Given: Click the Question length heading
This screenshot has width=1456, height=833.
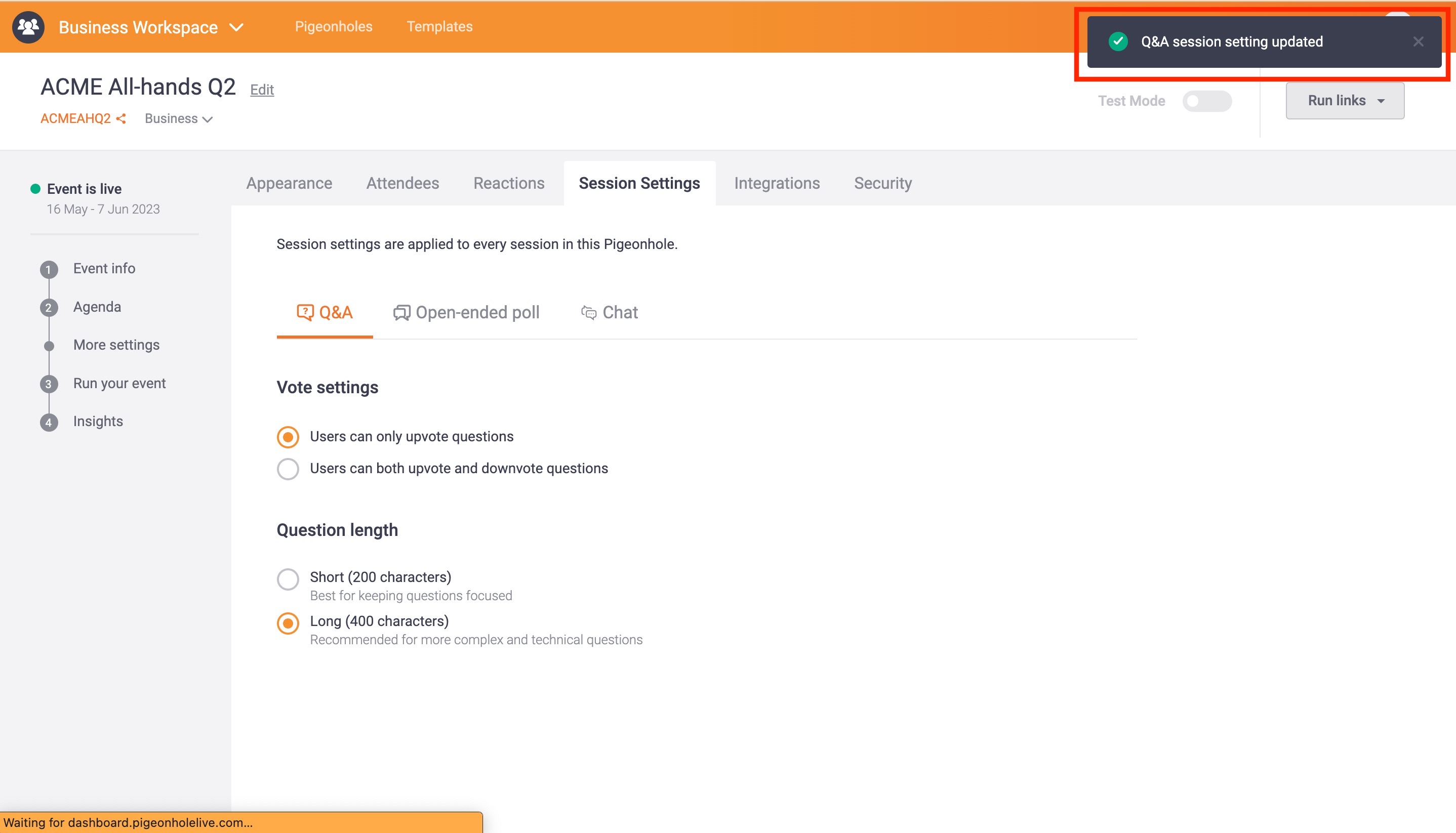Looking at the screenshot, I should [x=337, y=530].
